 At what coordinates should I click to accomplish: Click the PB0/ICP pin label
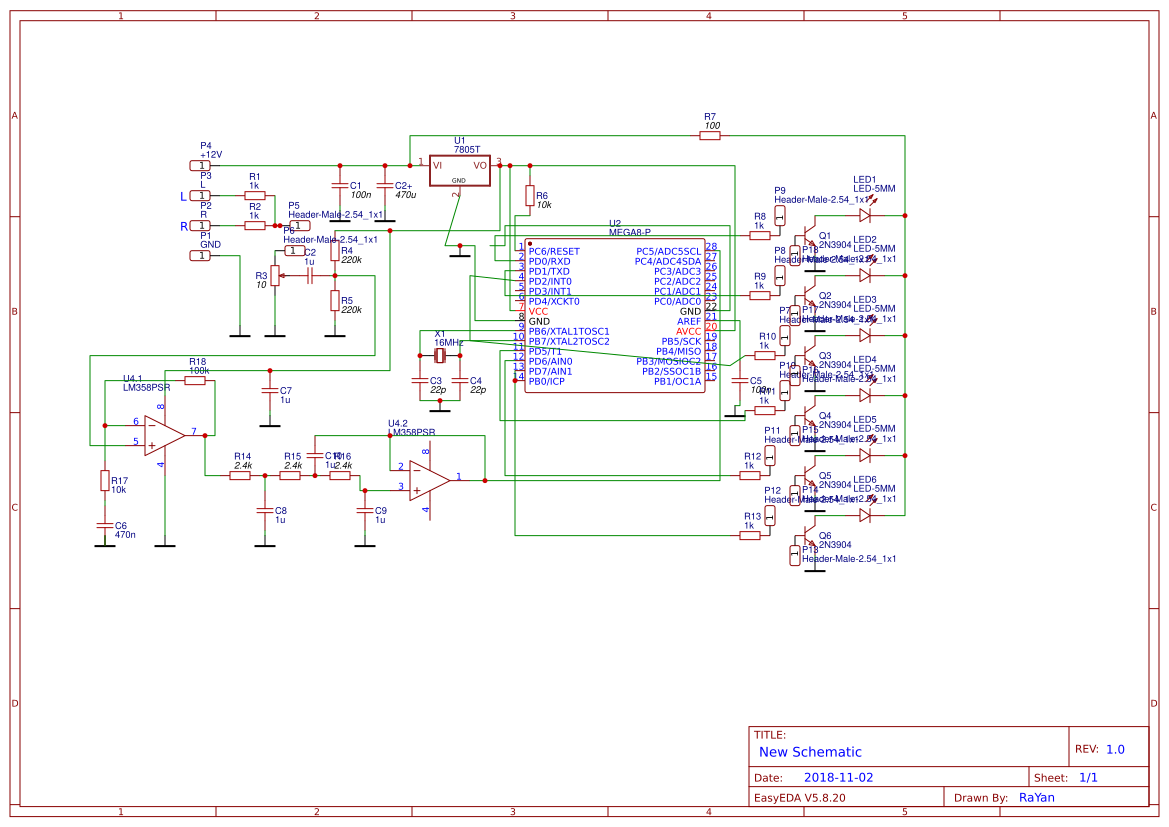click(x=546, y=381)
